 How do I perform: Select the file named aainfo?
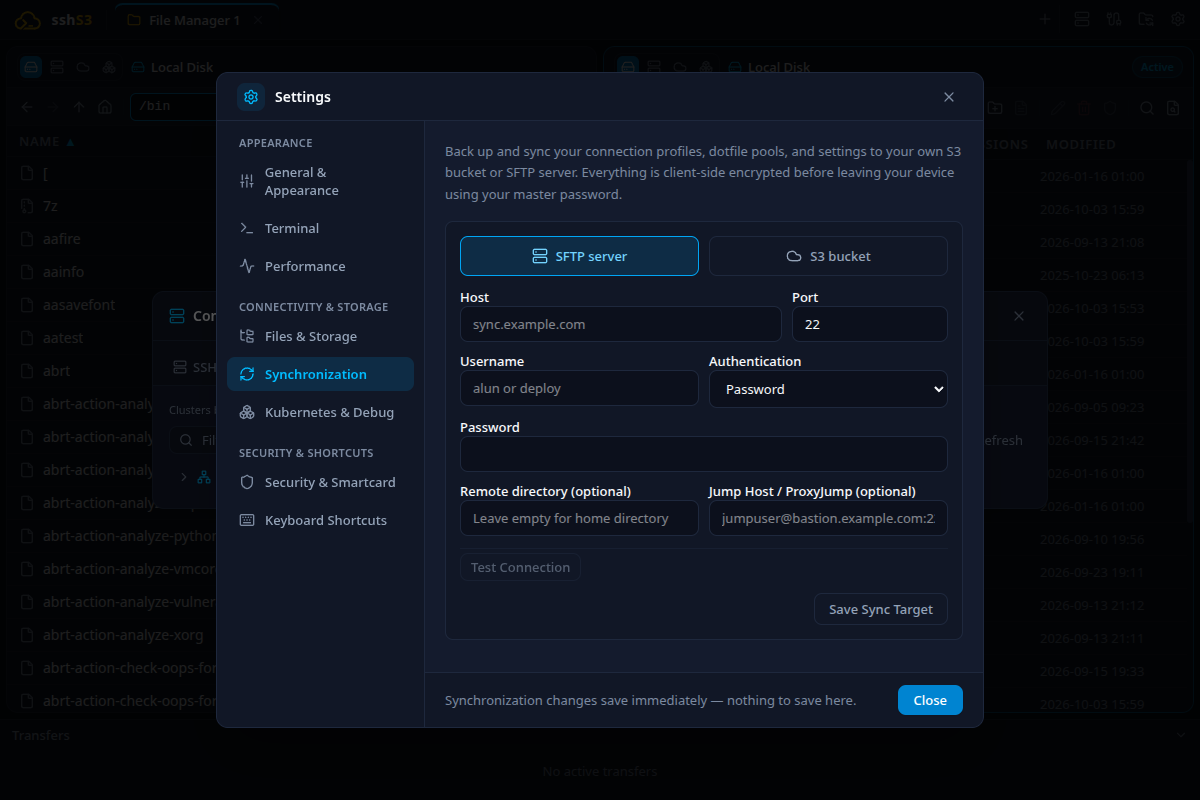click(63, 272)
